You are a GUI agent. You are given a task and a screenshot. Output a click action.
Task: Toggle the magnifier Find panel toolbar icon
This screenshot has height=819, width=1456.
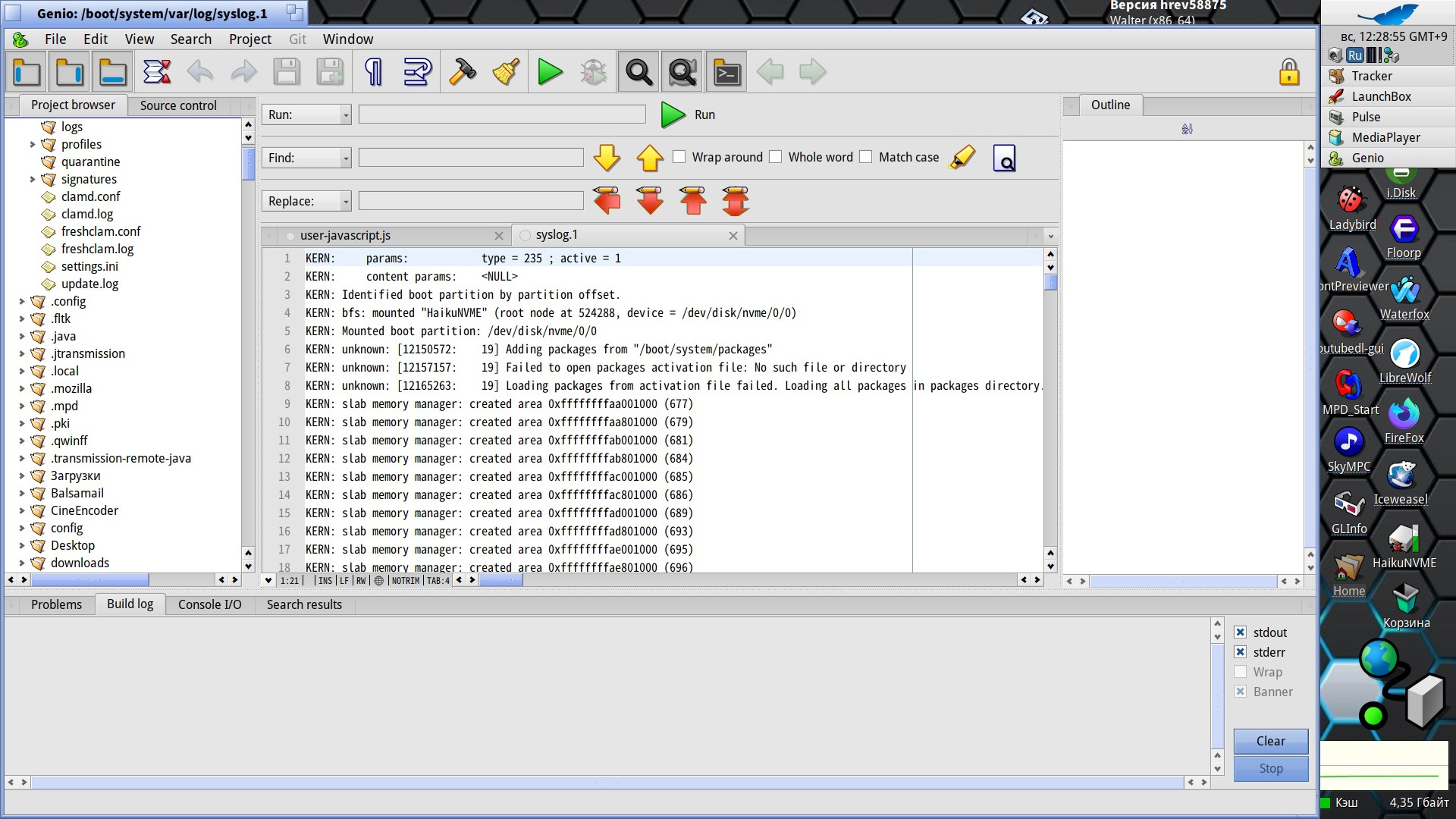point(638,73)
